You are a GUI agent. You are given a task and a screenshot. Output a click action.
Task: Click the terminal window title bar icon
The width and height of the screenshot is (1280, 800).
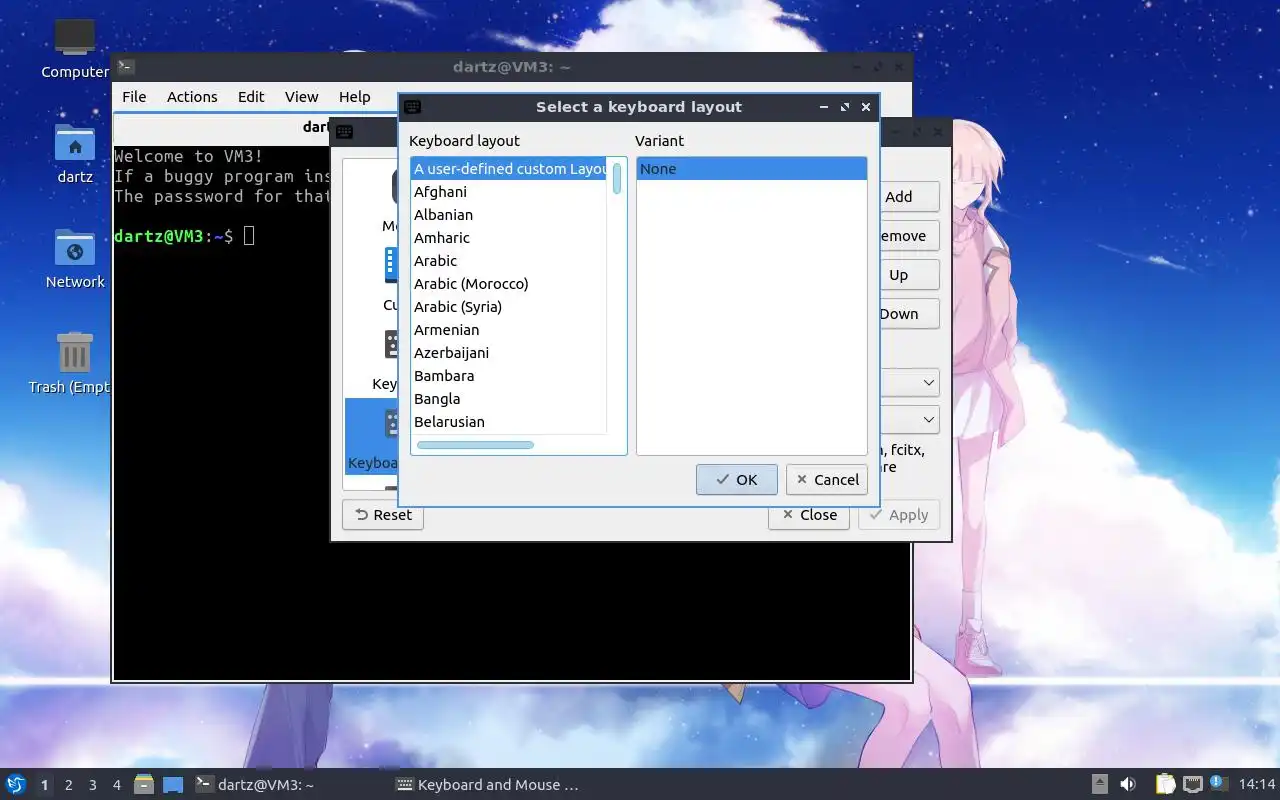tap(125, 67)
